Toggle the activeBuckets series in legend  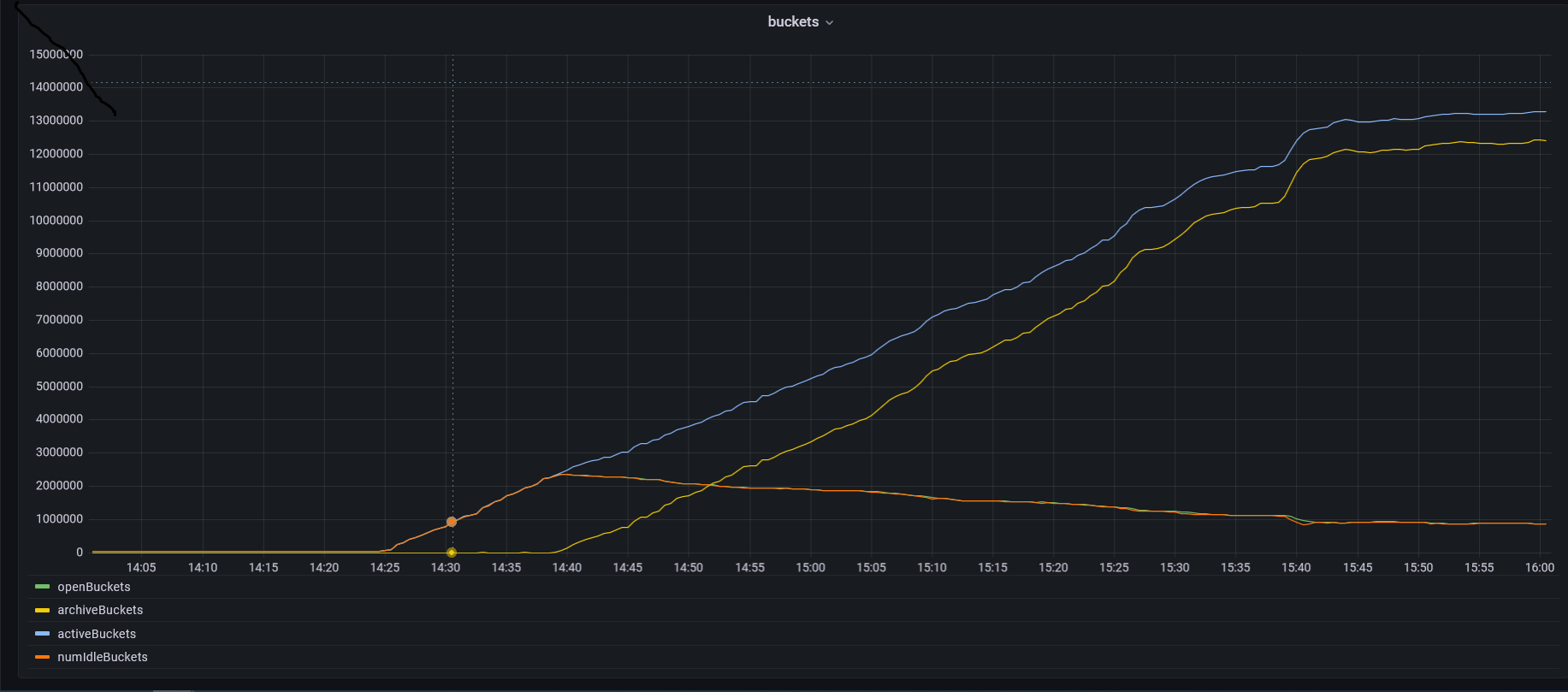pyautogui.click(x=97, y=634)
